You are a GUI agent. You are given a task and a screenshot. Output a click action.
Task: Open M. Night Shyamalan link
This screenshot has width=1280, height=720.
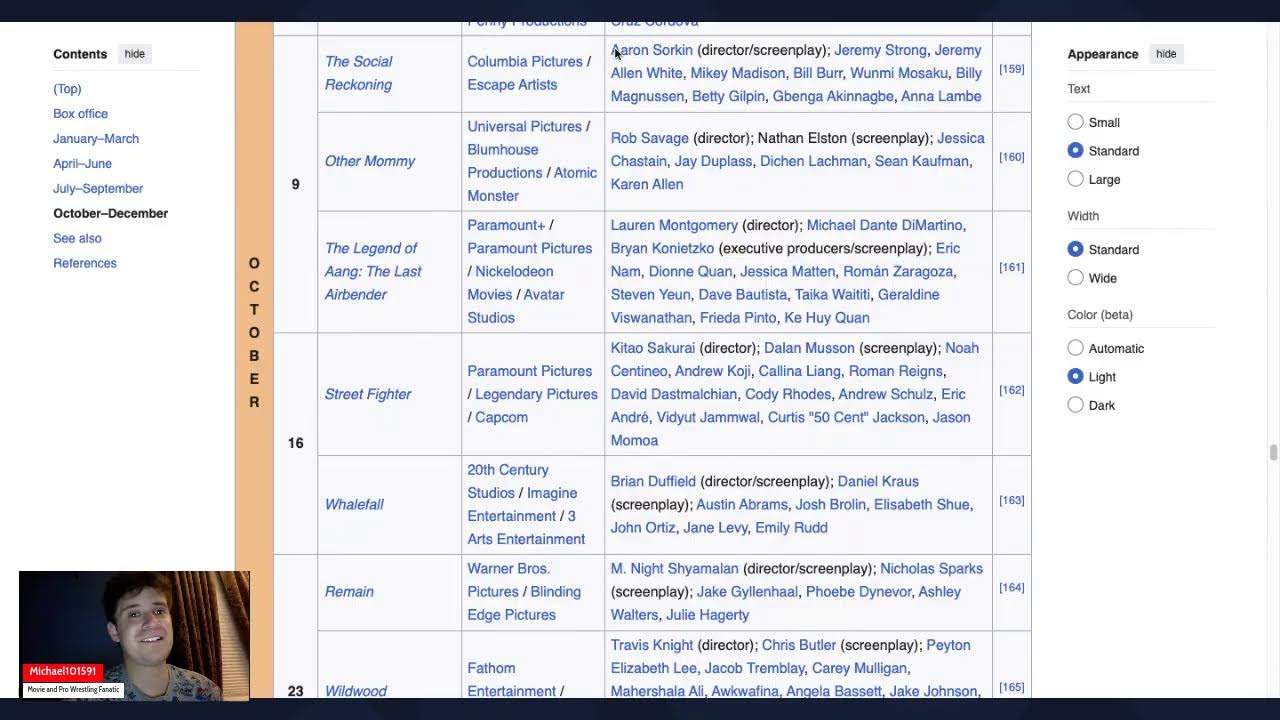[x=675, y=568]
